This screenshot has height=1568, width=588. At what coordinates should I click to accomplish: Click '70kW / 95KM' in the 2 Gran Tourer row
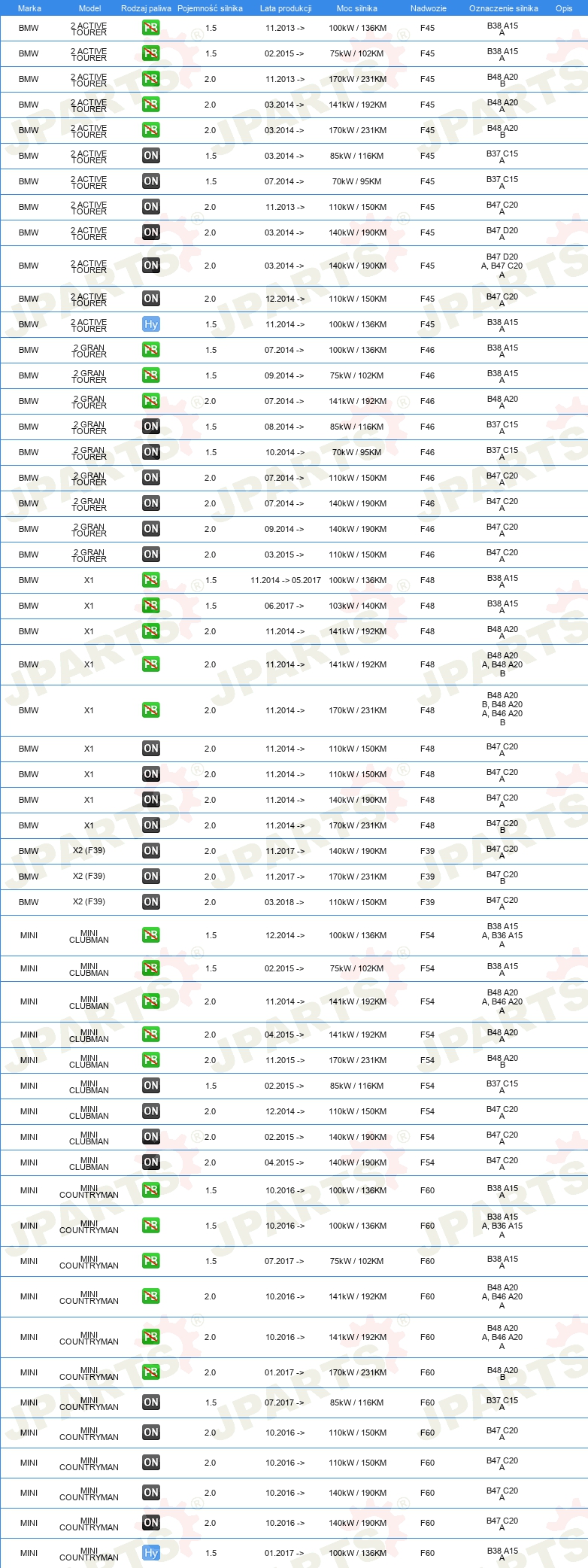pos(357,452)
